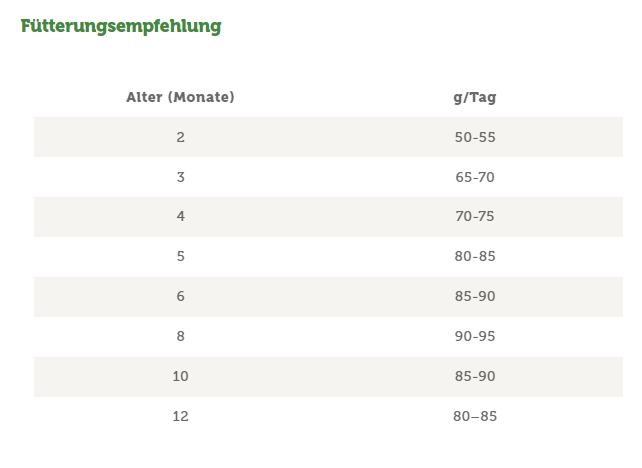Select the age 10 cell
This screenshot has width=642, height=468.
point(180,376)
